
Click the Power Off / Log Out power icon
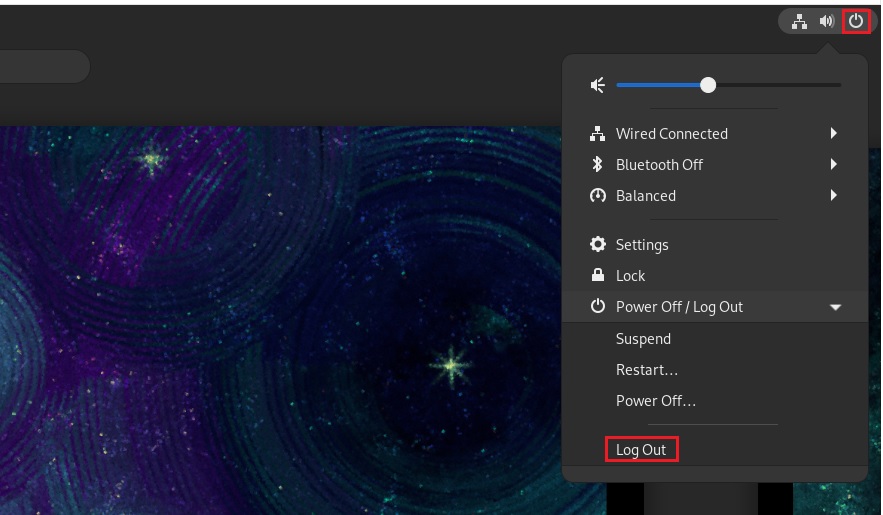coord(598,307)
